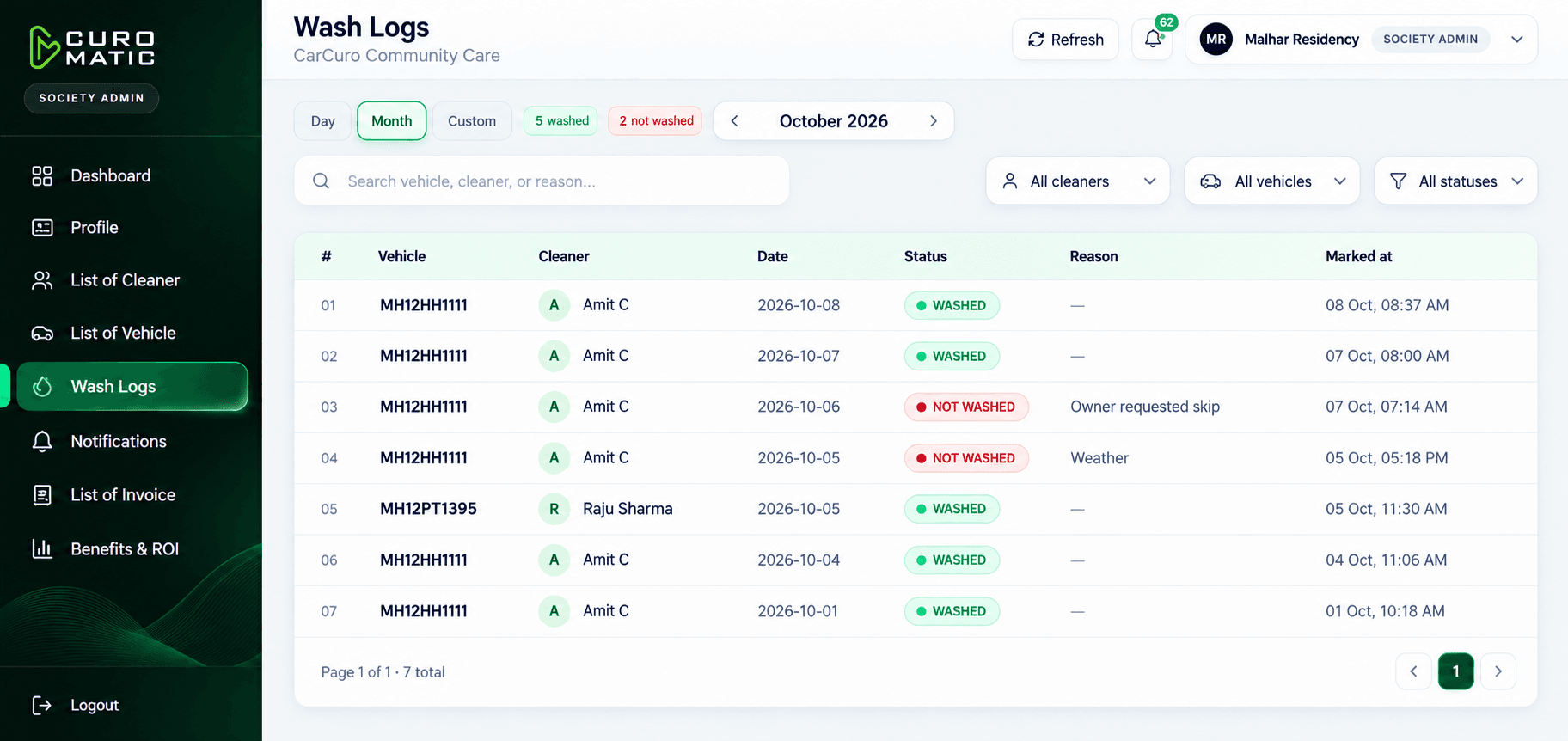Open Notifications in the sidebar
1568x741 pixels.
click(132, 441)
